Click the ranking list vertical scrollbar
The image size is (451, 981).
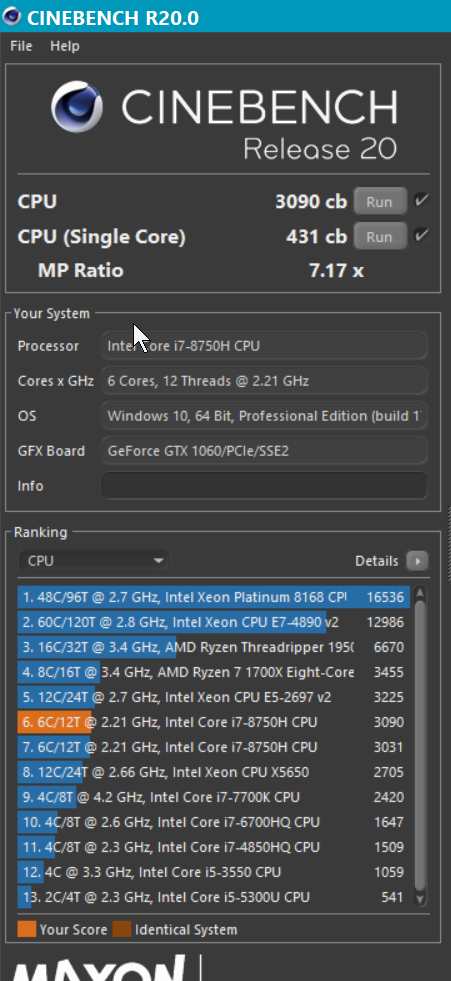[420, 746]
